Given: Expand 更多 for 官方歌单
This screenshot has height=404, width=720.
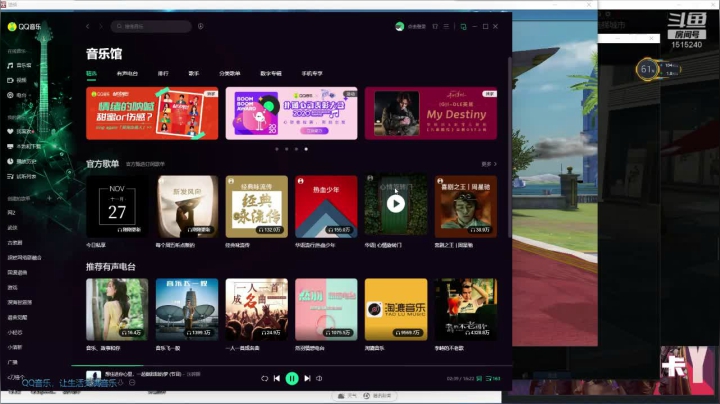Looking at the screenshot, I should (489, 164).
